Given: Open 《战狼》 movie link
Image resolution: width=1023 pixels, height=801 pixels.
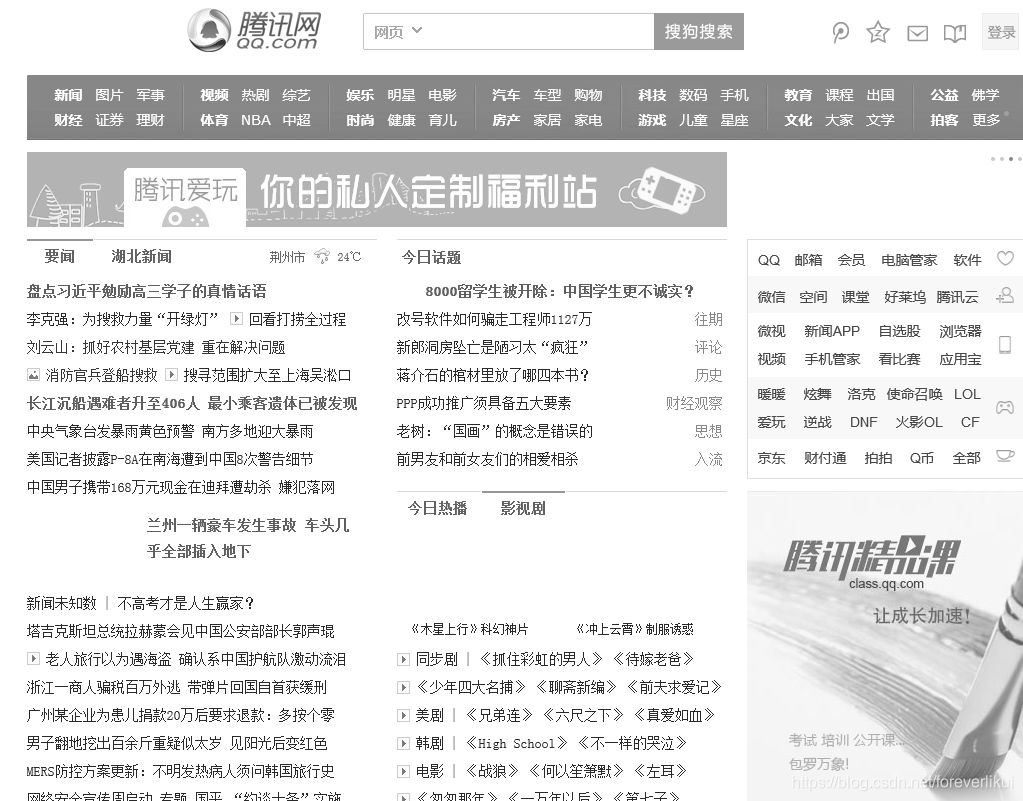Looking at the screenshot, I should point(492,772).
